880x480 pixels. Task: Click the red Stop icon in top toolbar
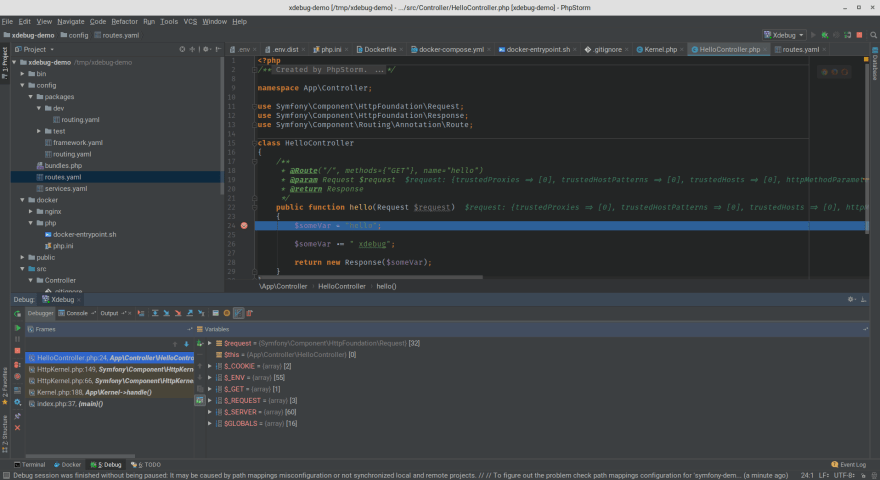click(x=859, y=35)
